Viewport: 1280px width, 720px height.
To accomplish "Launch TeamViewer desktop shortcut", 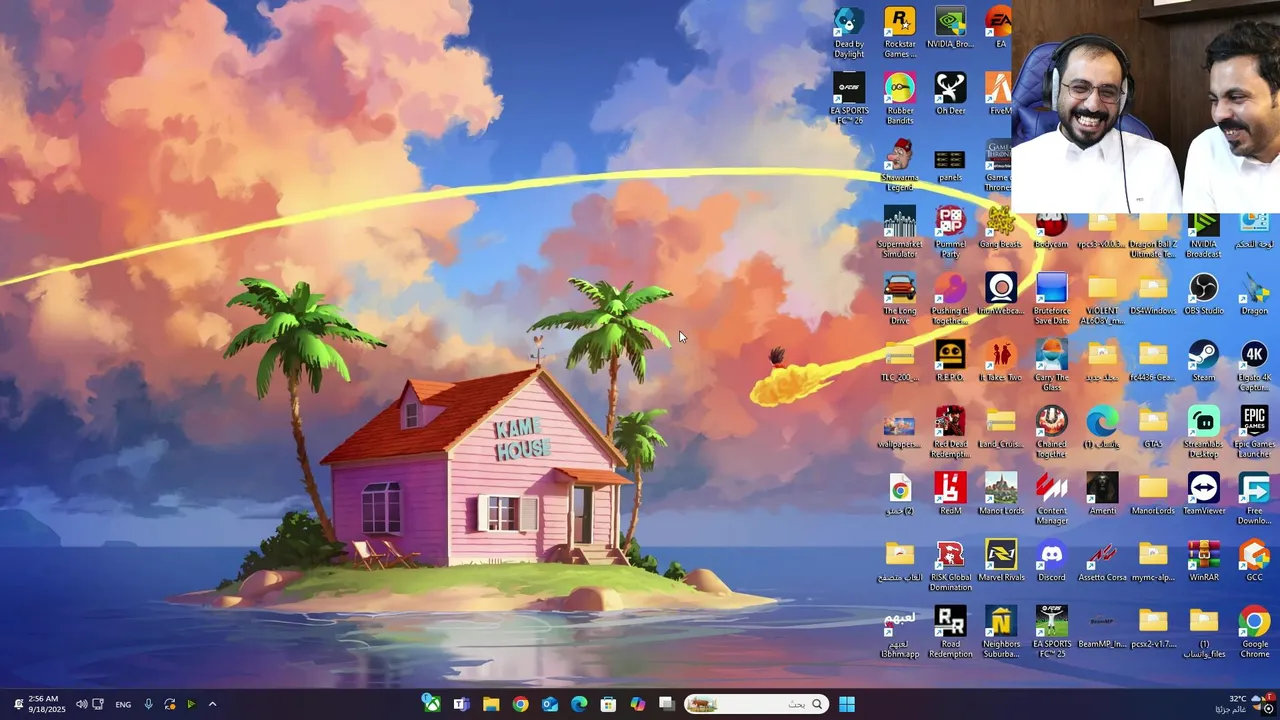I will point(1203,494).
